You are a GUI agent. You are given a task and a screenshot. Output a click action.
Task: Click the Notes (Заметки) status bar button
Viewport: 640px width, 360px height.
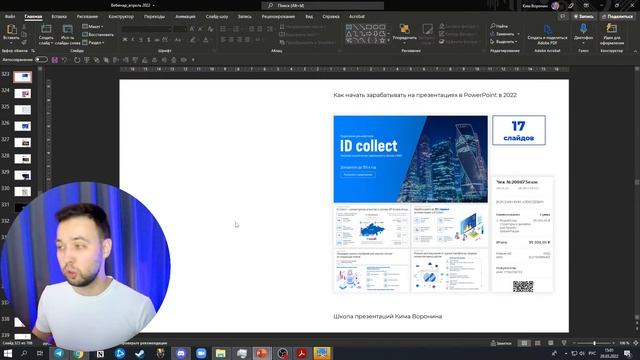pos(501,343)
